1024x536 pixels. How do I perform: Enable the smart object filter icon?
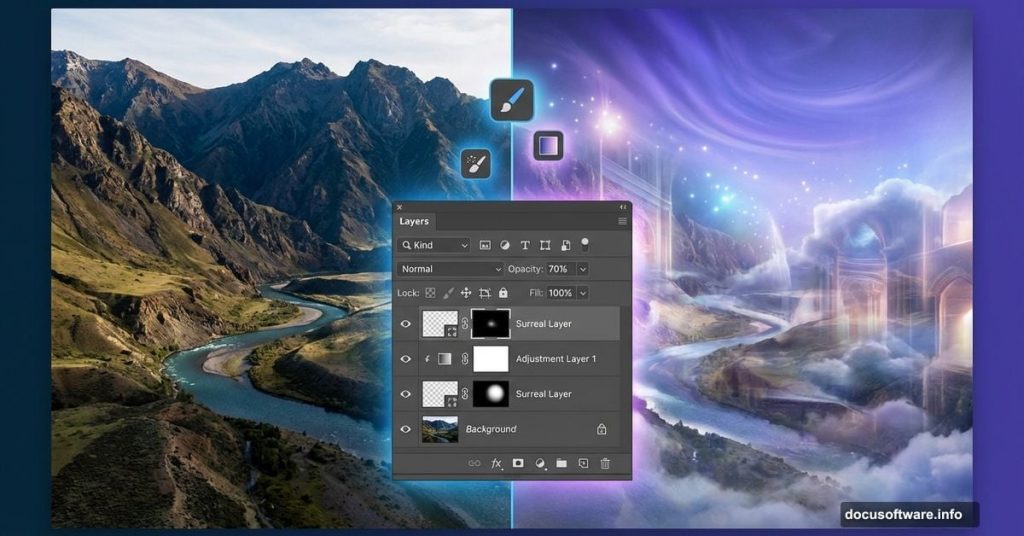click(x=566, y=245)
